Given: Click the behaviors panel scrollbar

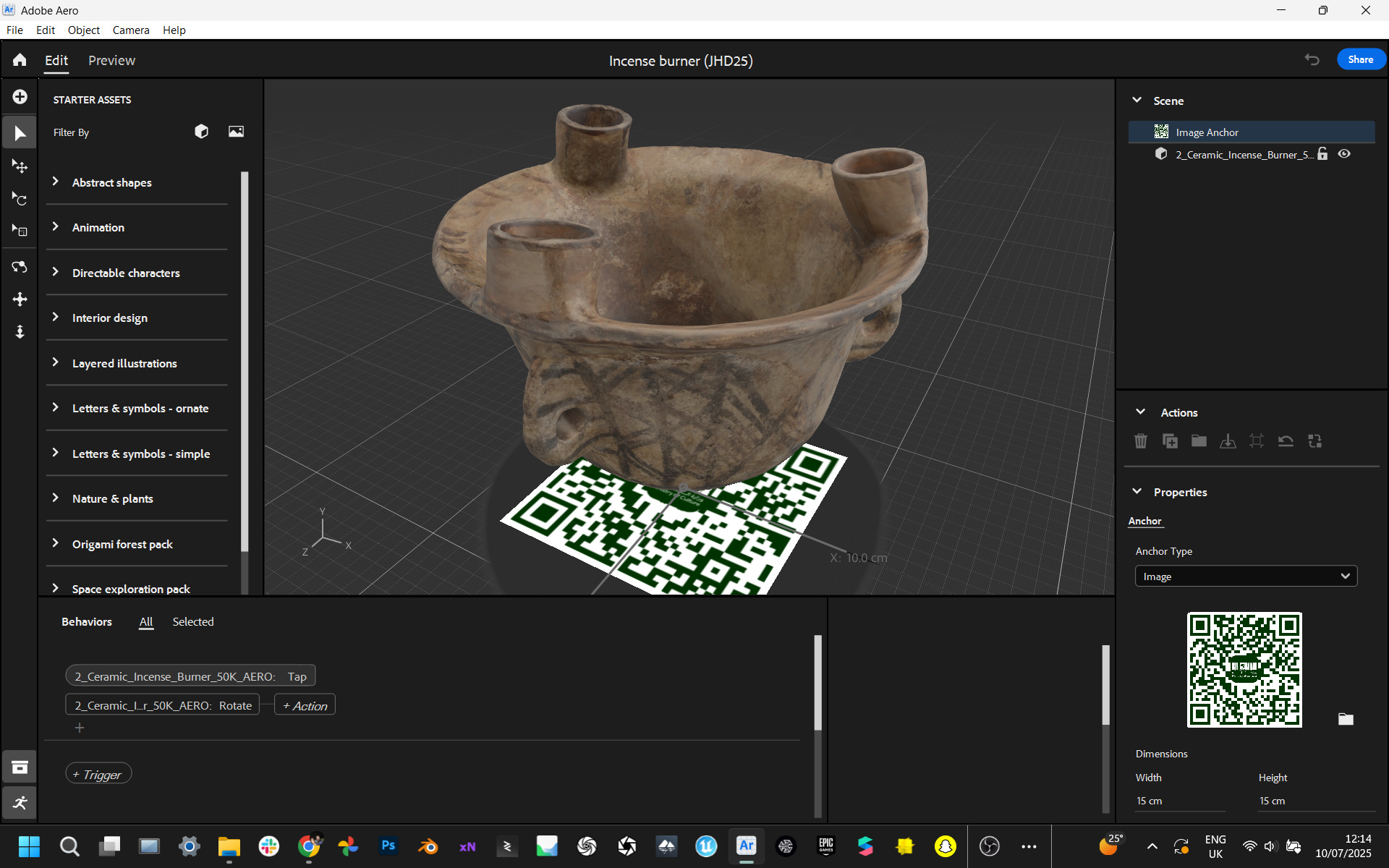Looking at the screenshot, I should (x=818, y=682).
